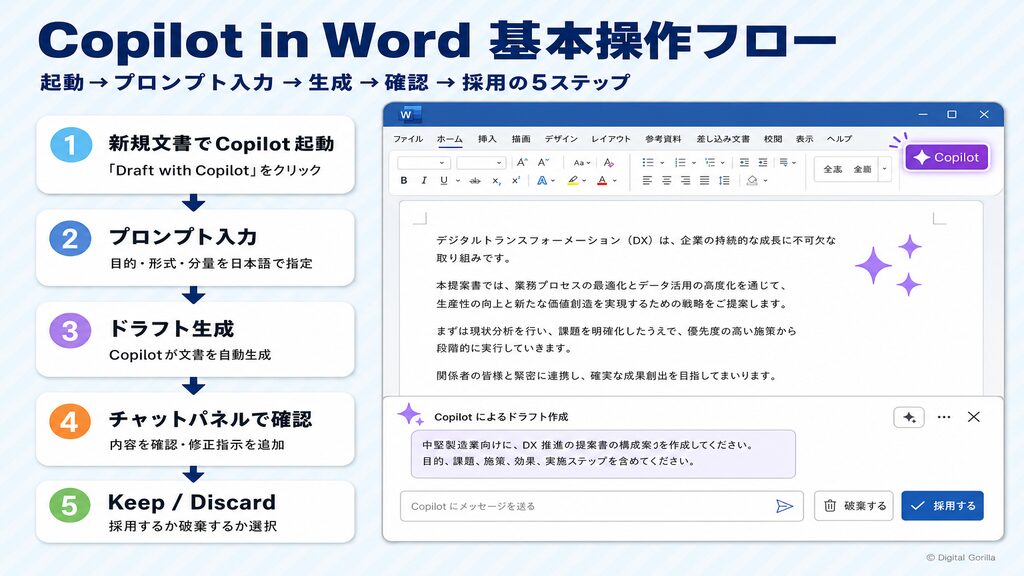Decrease paragraph indent

point(744,163)
